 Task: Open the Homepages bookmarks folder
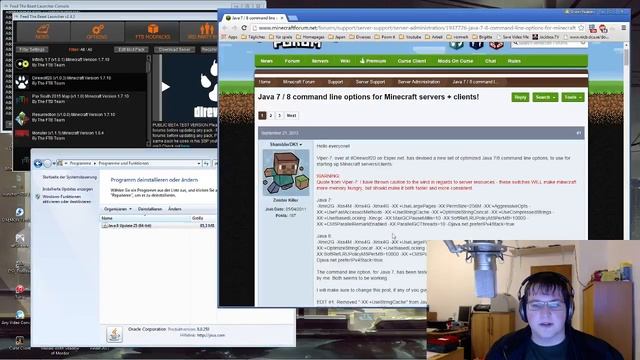[310, 37]
